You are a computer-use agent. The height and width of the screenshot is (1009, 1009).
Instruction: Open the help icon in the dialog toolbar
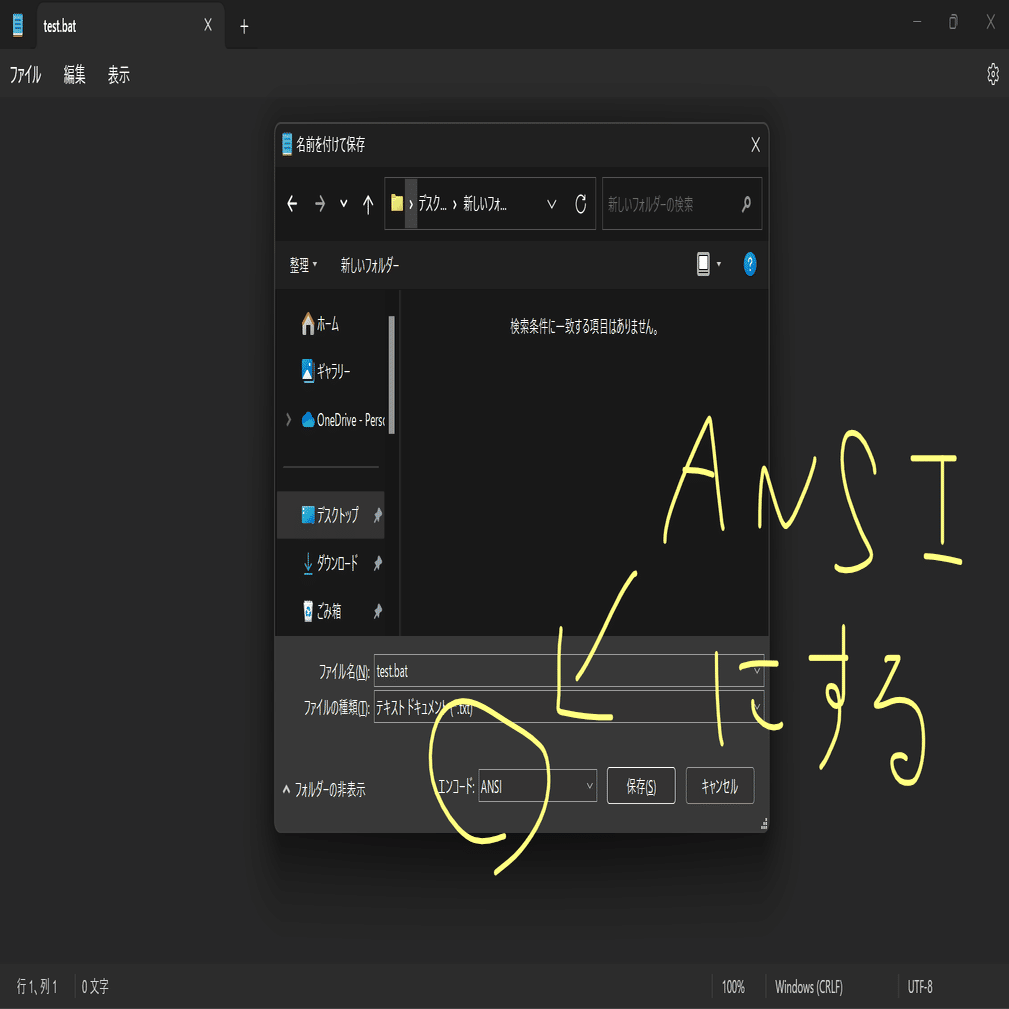point(749,264)
